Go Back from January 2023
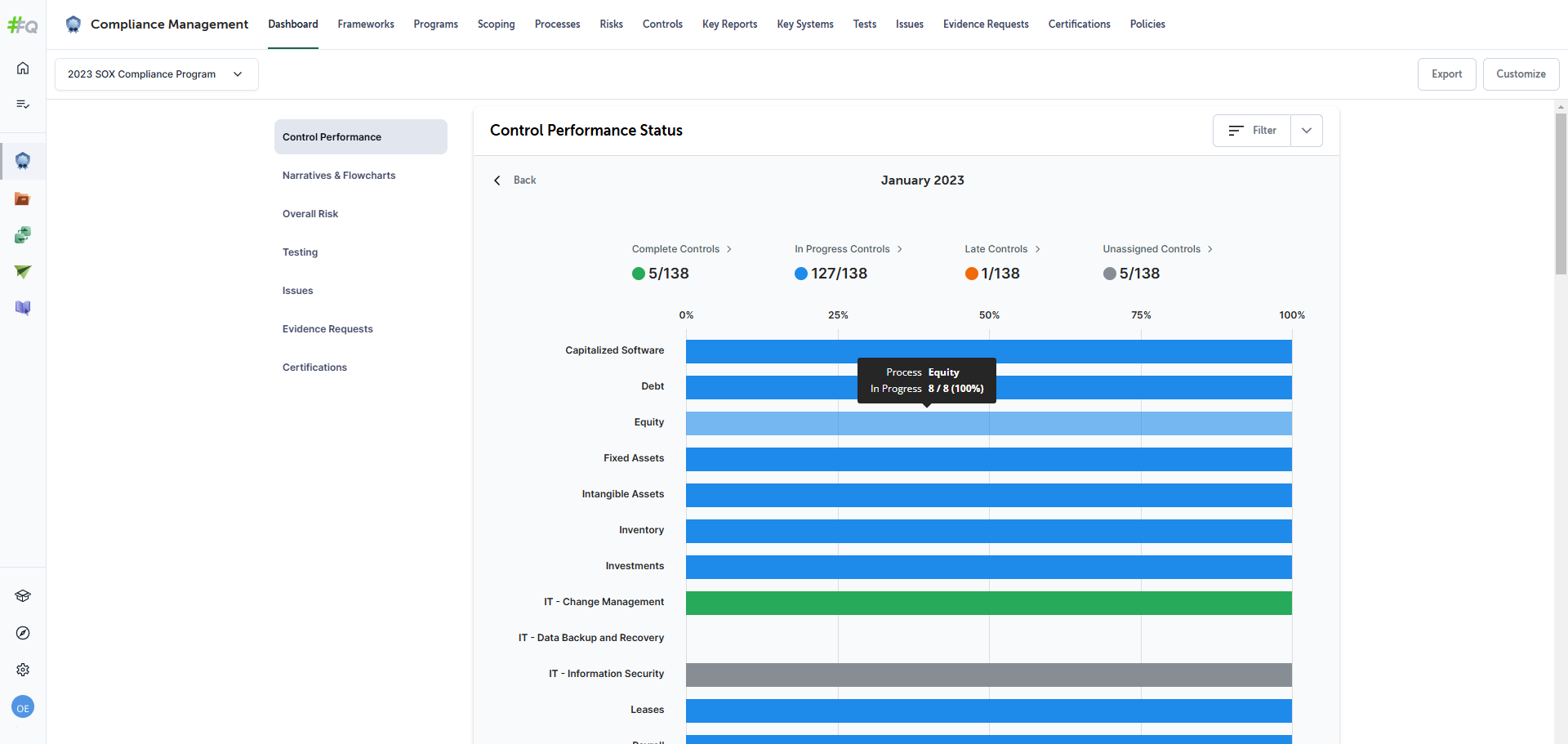The image size is (1568, 744). click(x=515, y=180)
